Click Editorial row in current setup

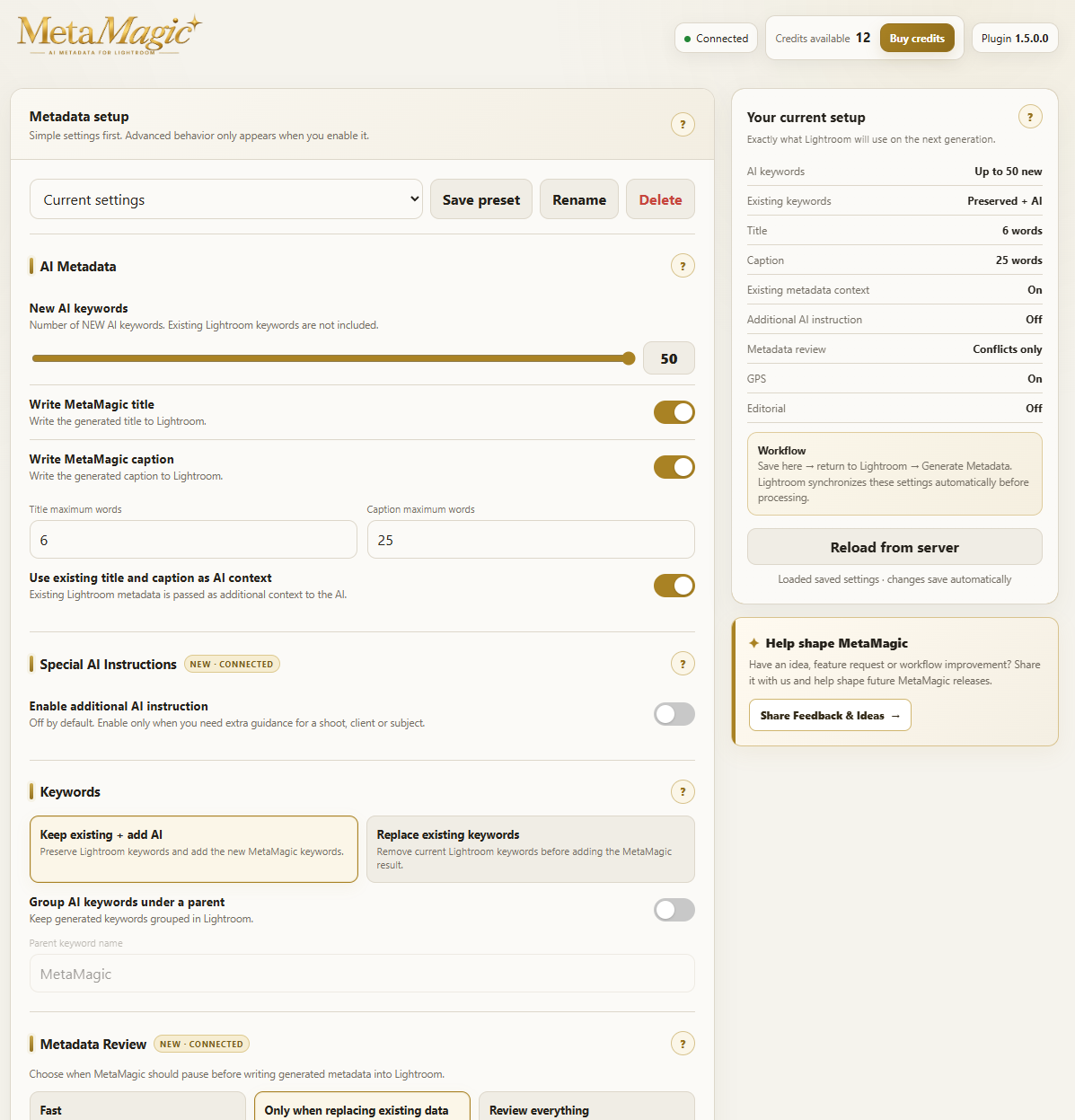click(894, 409)
